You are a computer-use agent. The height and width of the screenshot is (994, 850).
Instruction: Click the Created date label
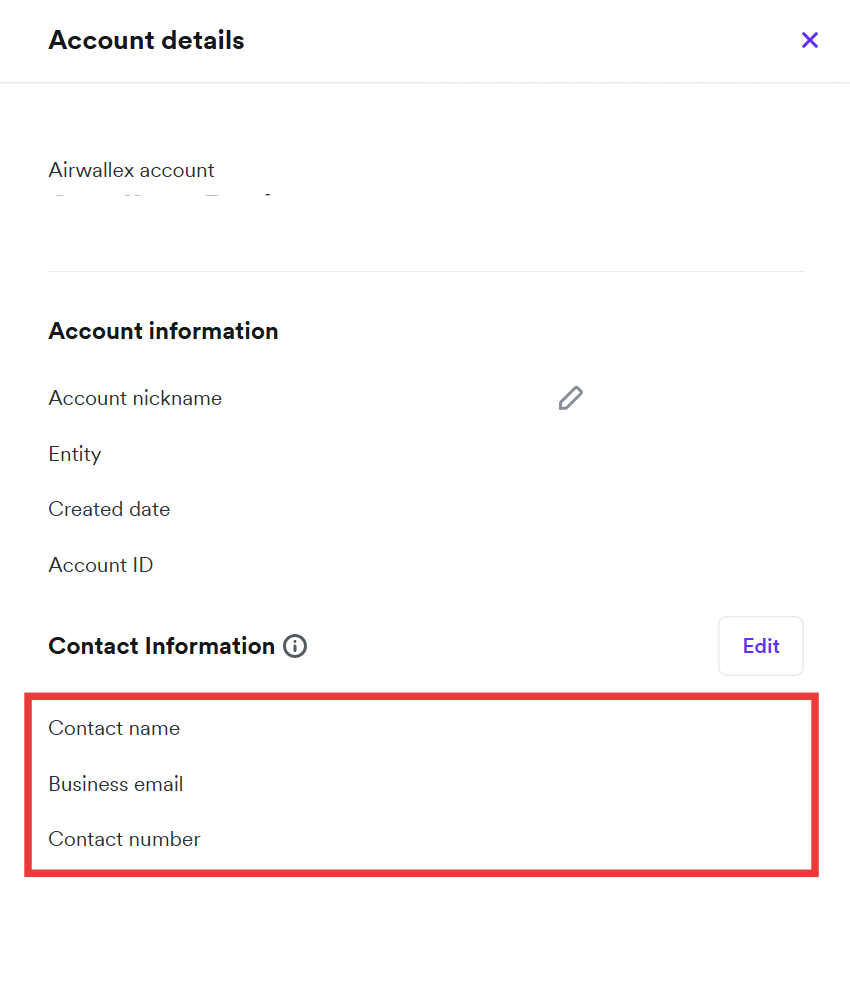pos(109,509)
